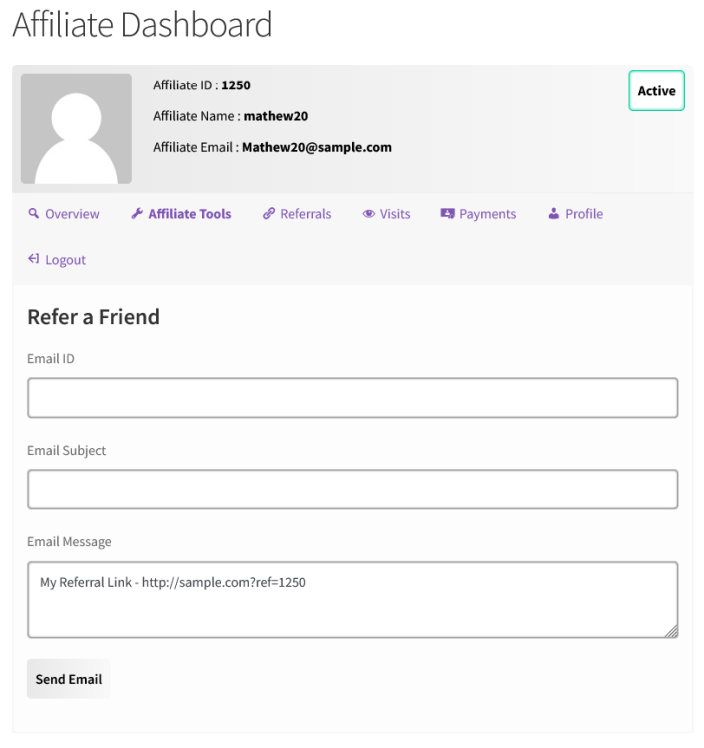Open the Profile tab
The image size is (704, 748).
click(x=584, y=214)
